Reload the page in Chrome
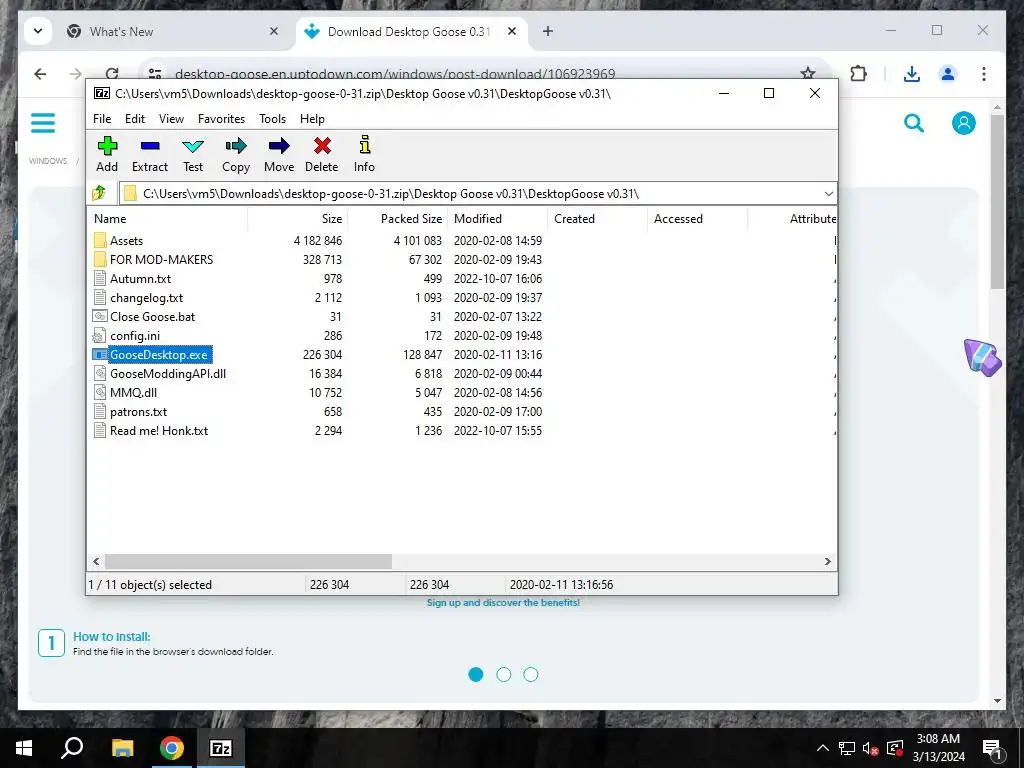The height and width of the screenshot is (768, 1024). click(112, 74)
